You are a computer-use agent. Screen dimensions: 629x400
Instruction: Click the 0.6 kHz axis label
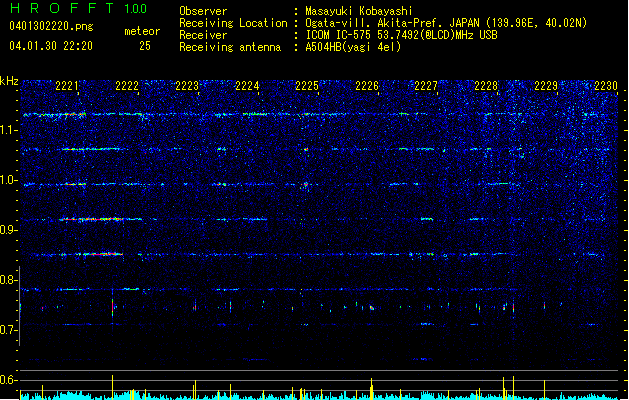(9, 380)
